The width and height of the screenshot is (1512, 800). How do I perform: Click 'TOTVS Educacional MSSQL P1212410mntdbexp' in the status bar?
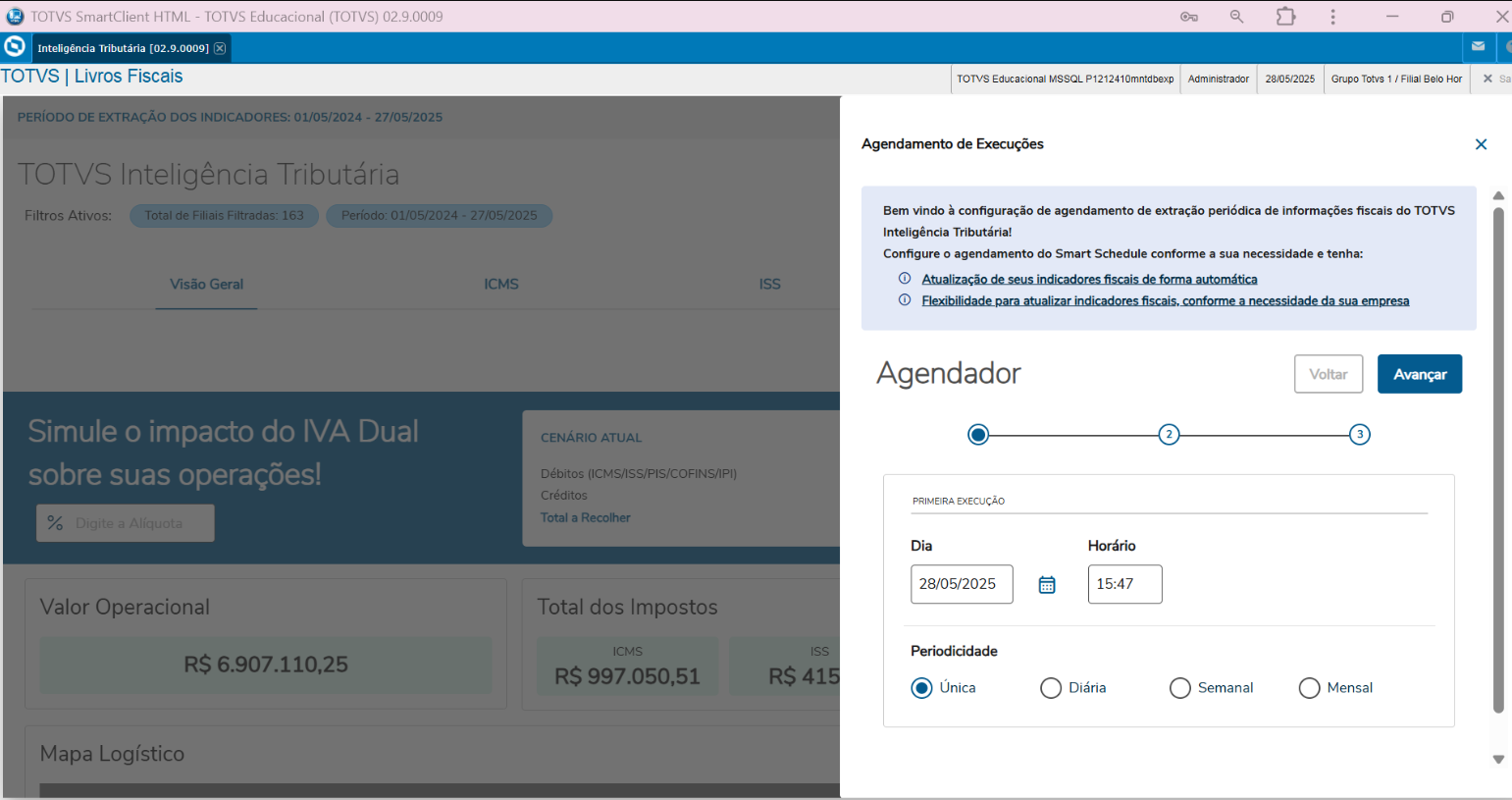tap(1066, 80)
